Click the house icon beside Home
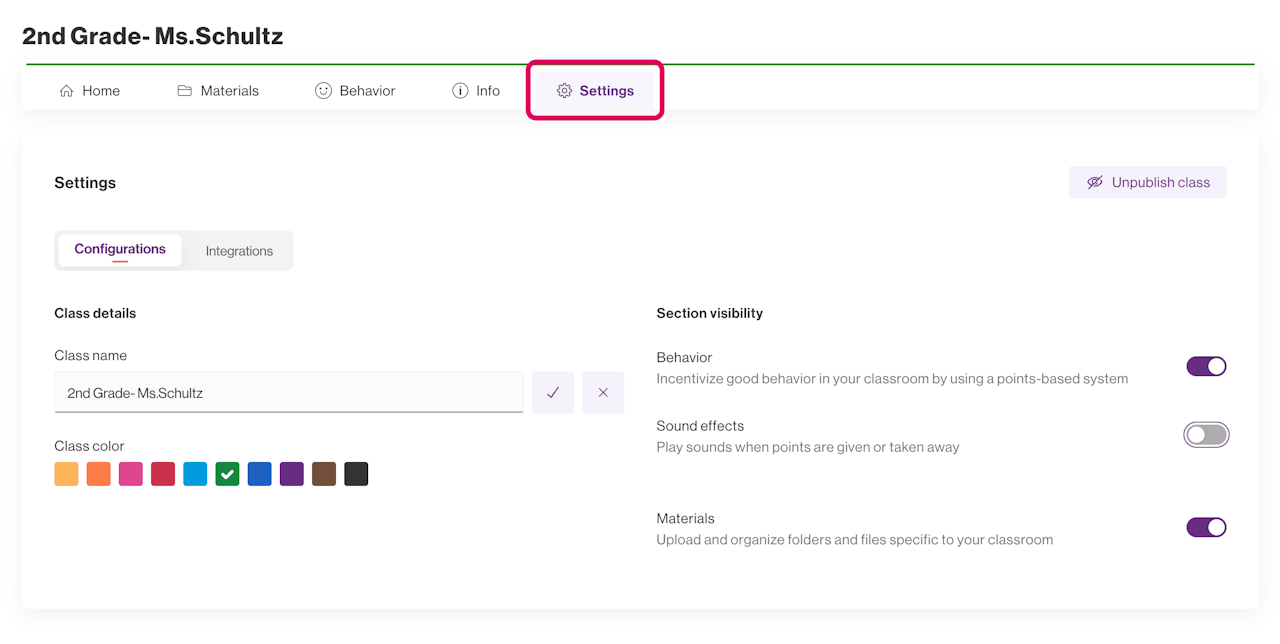 pos(67,91)
